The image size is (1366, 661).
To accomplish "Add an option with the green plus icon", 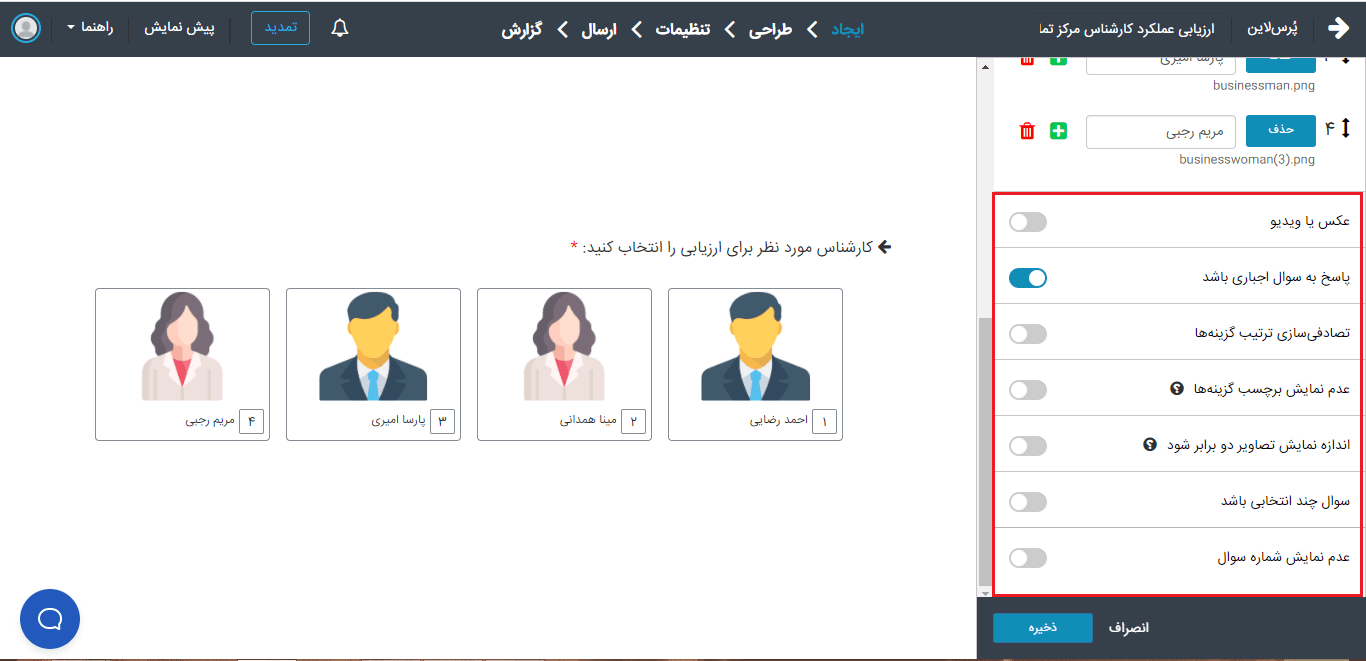I will pyautogui.click(x=1058, y=131).
